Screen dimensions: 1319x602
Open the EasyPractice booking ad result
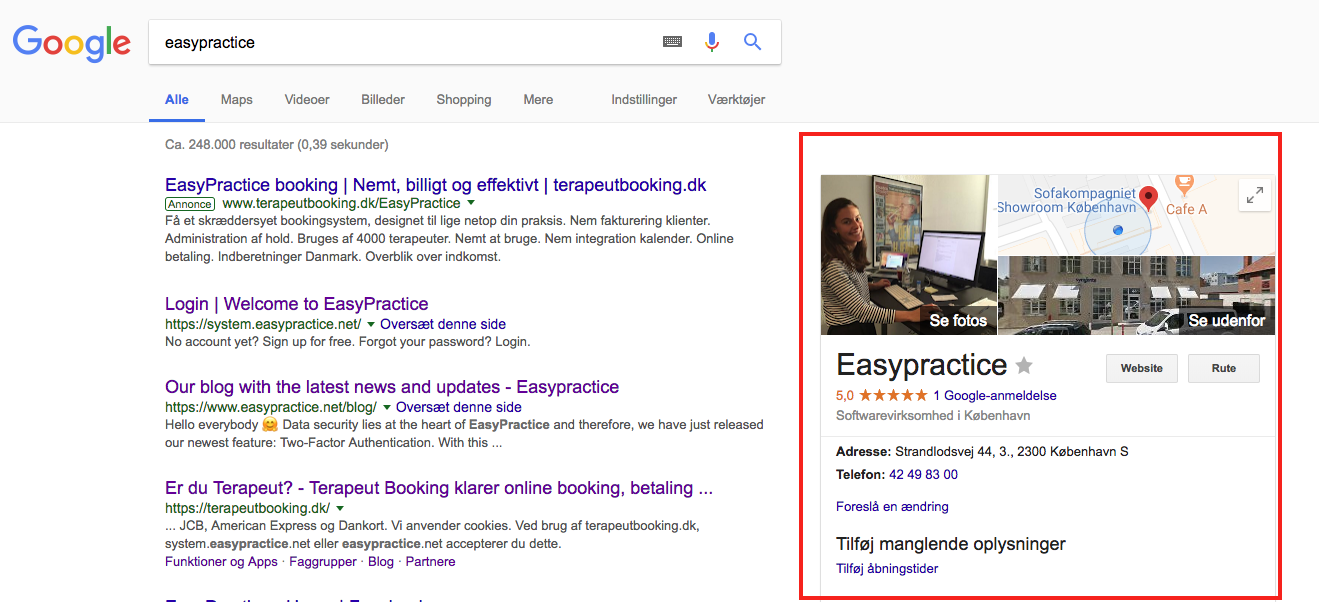point(436,185)
